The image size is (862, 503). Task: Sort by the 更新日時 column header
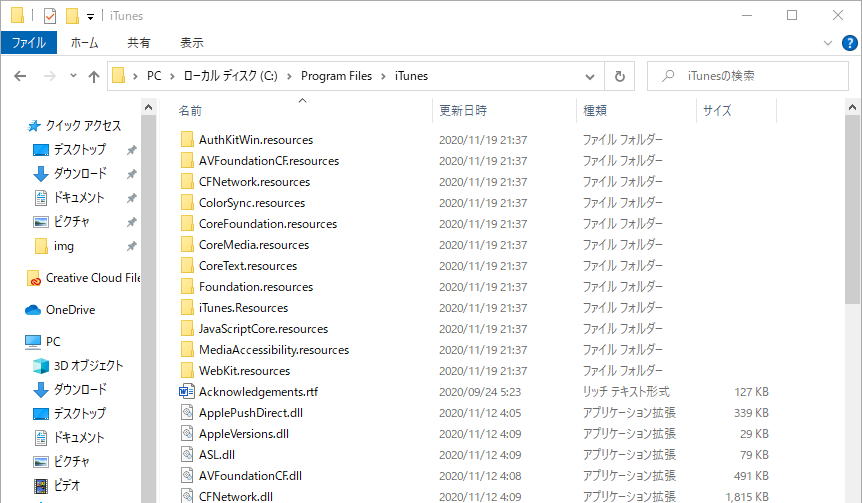pos(463,110)
